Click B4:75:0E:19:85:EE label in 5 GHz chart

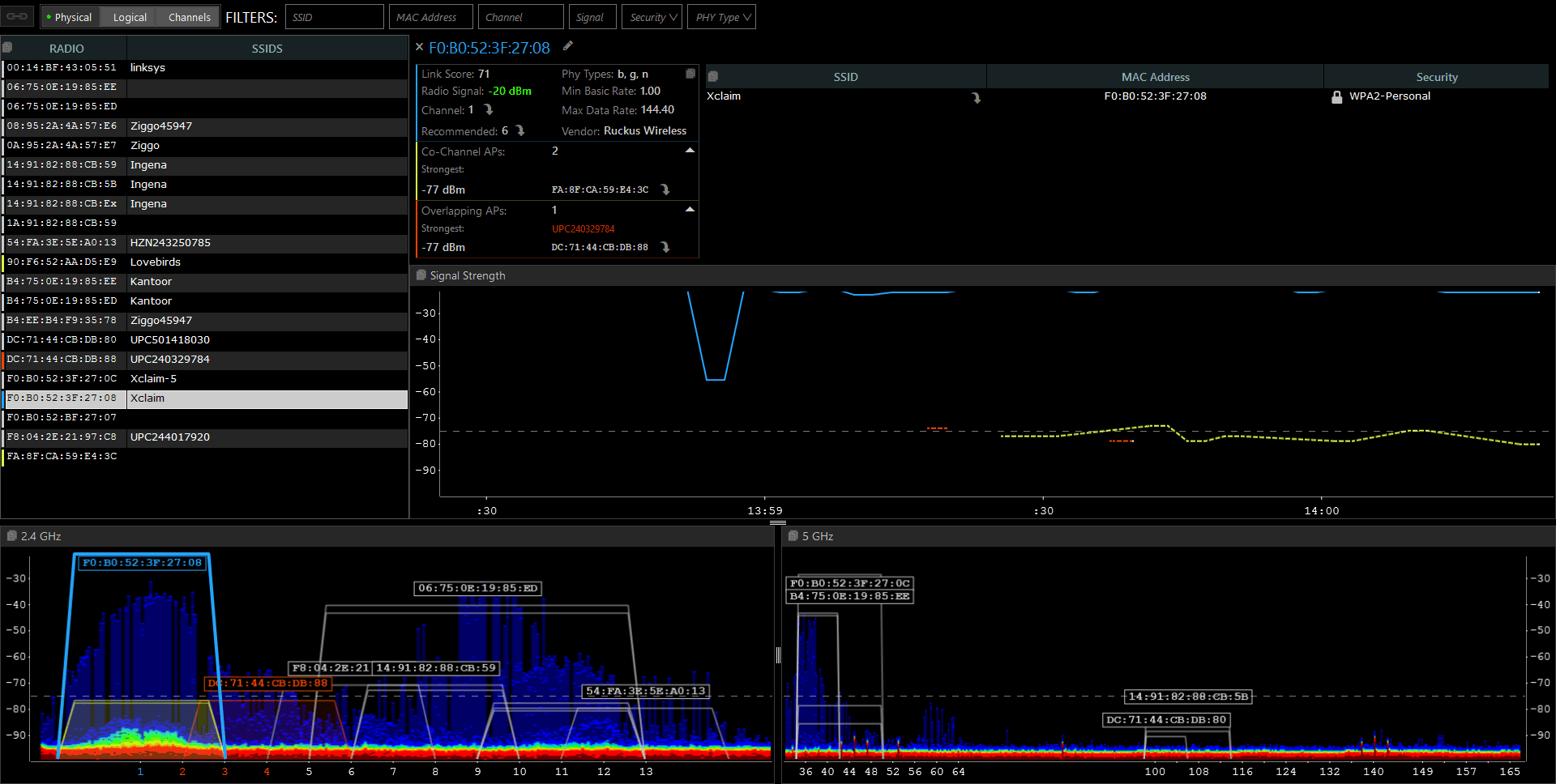[x=850, y=596]
